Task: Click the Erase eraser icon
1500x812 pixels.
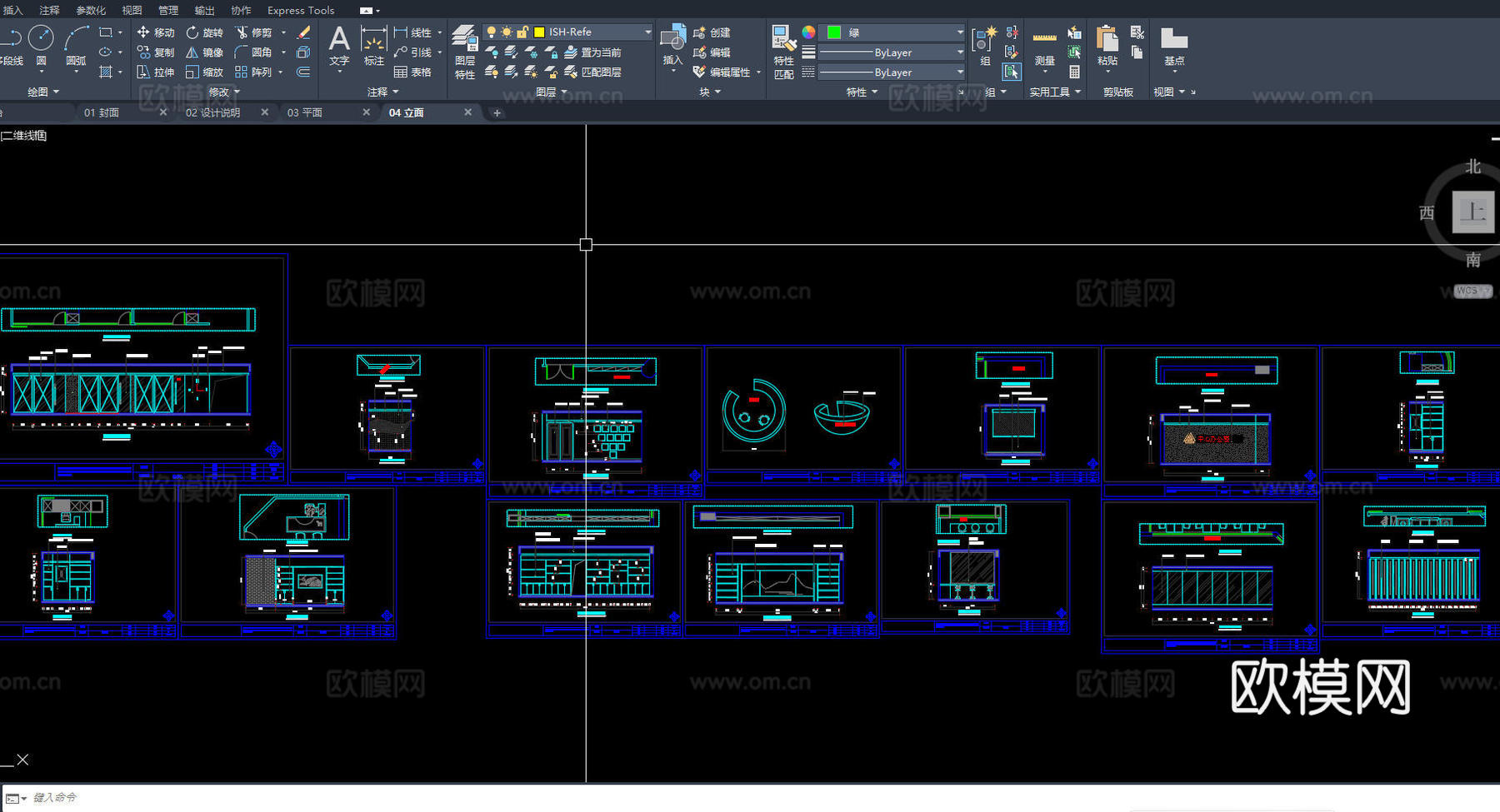Action: pos(303,32)
